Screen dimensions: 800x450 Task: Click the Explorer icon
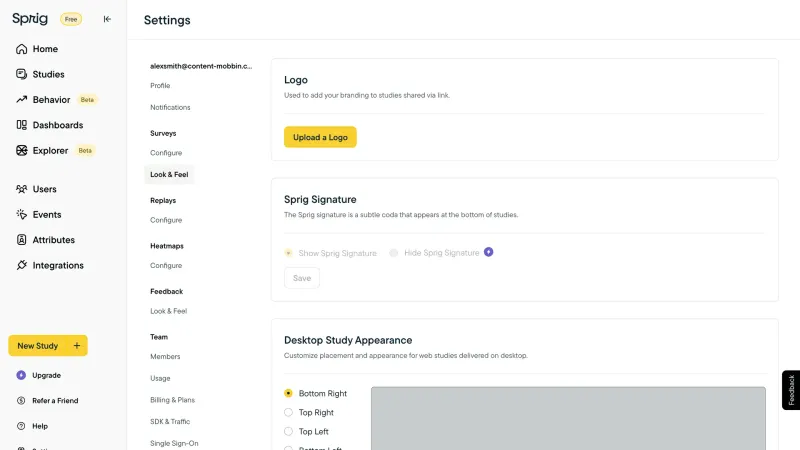(x=21, y=151)
